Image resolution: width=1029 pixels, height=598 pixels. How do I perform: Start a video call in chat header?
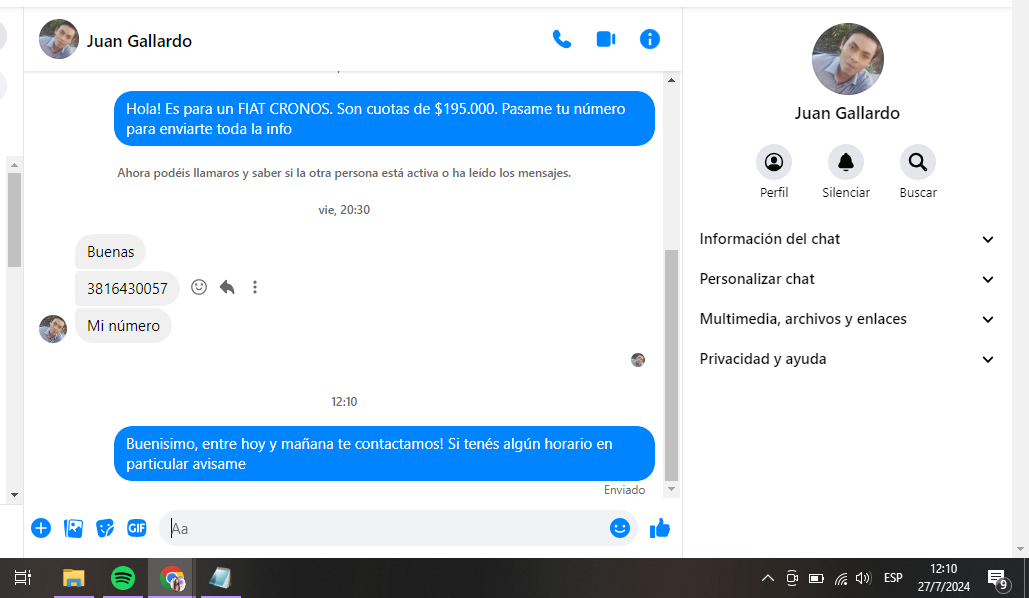pyautogui.click(x=606, y=39)
